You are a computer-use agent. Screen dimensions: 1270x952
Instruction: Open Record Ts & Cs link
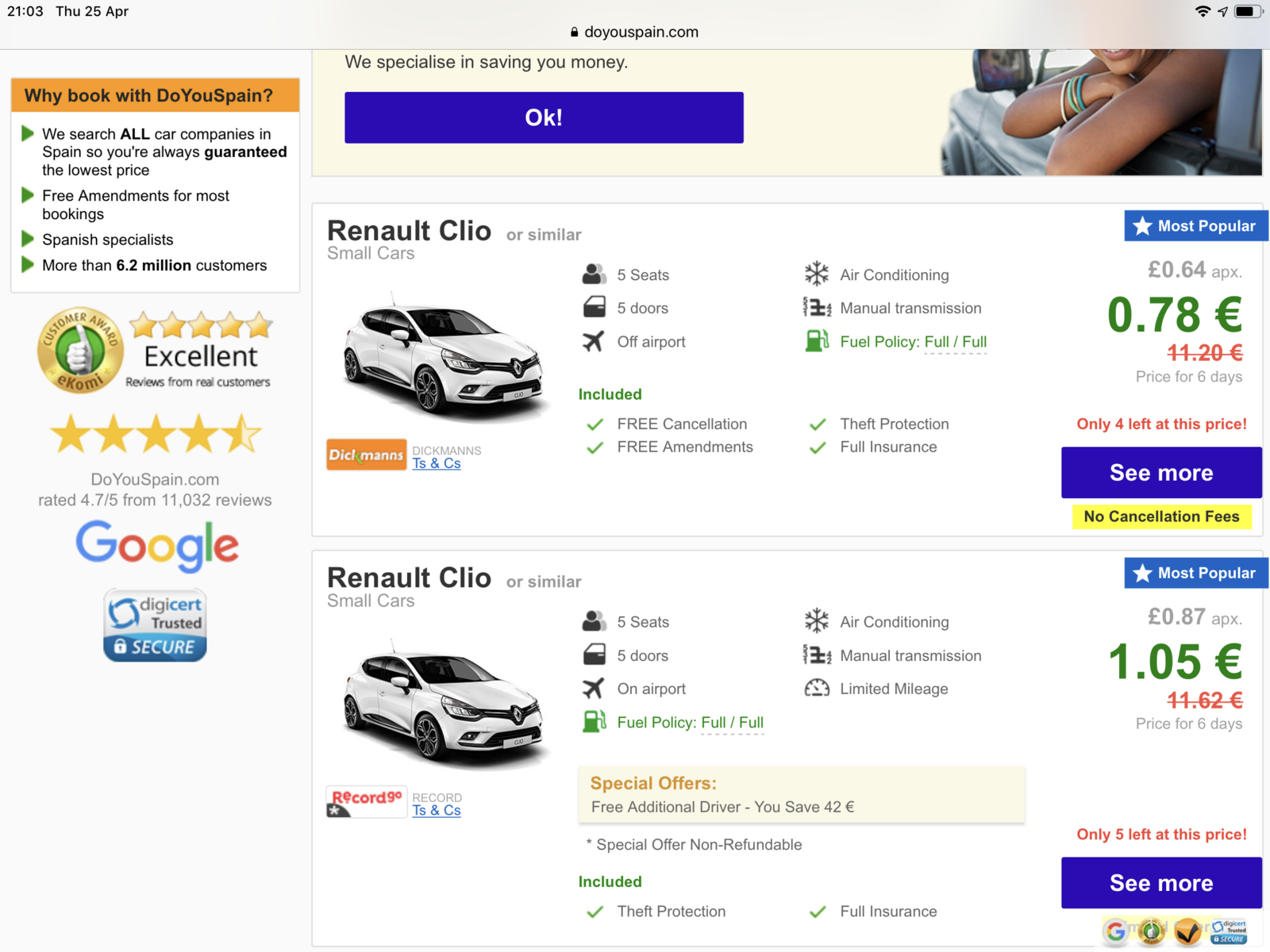(436, 810)
